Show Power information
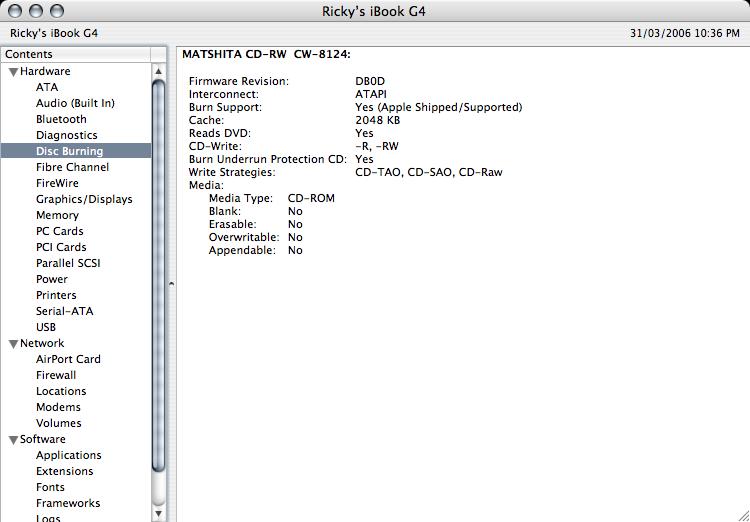Viewport: 750px width, 522px height. (52, 279)
